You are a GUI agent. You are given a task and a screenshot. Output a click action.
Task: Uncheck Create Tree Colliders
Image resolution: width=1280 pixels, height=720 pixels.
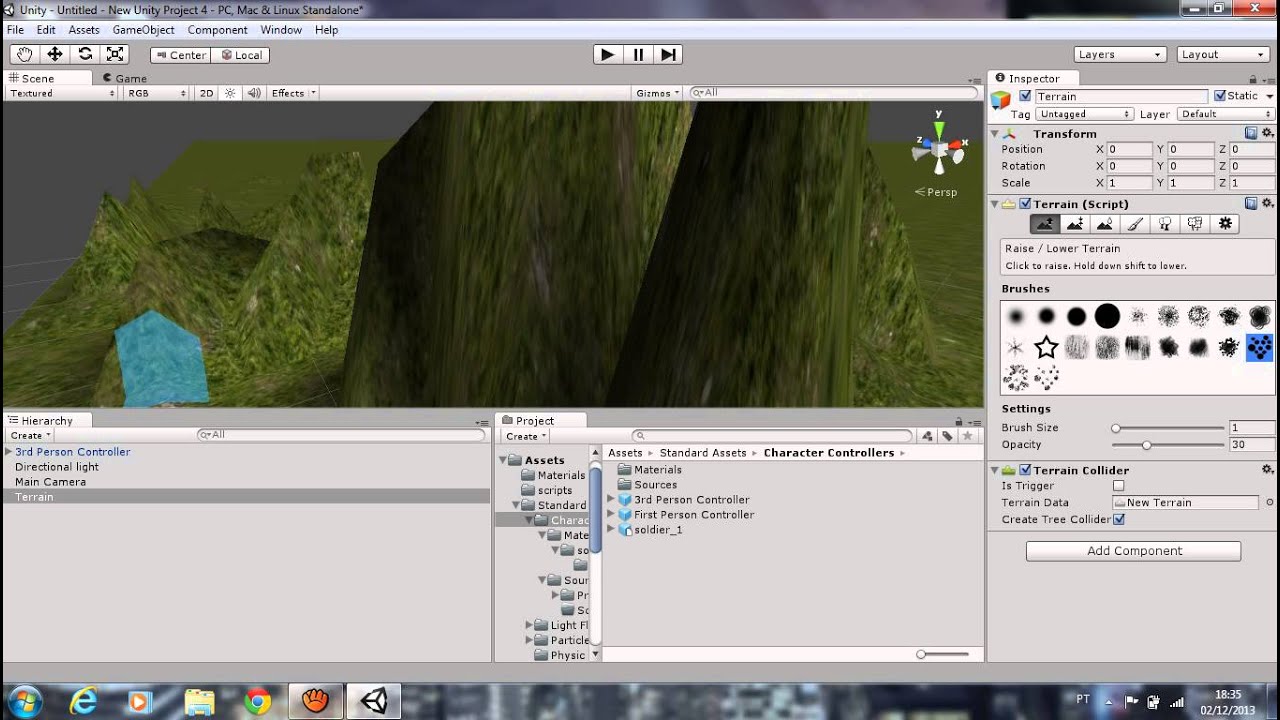click(1119, 519)
